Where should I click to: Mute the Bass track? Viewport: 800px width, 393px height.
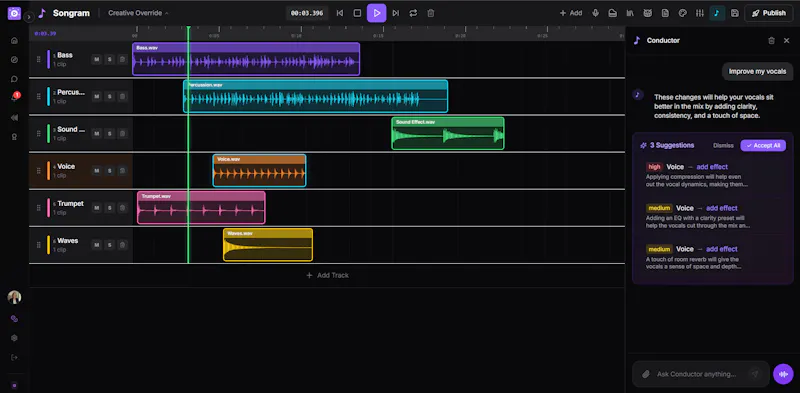point(96,59)
